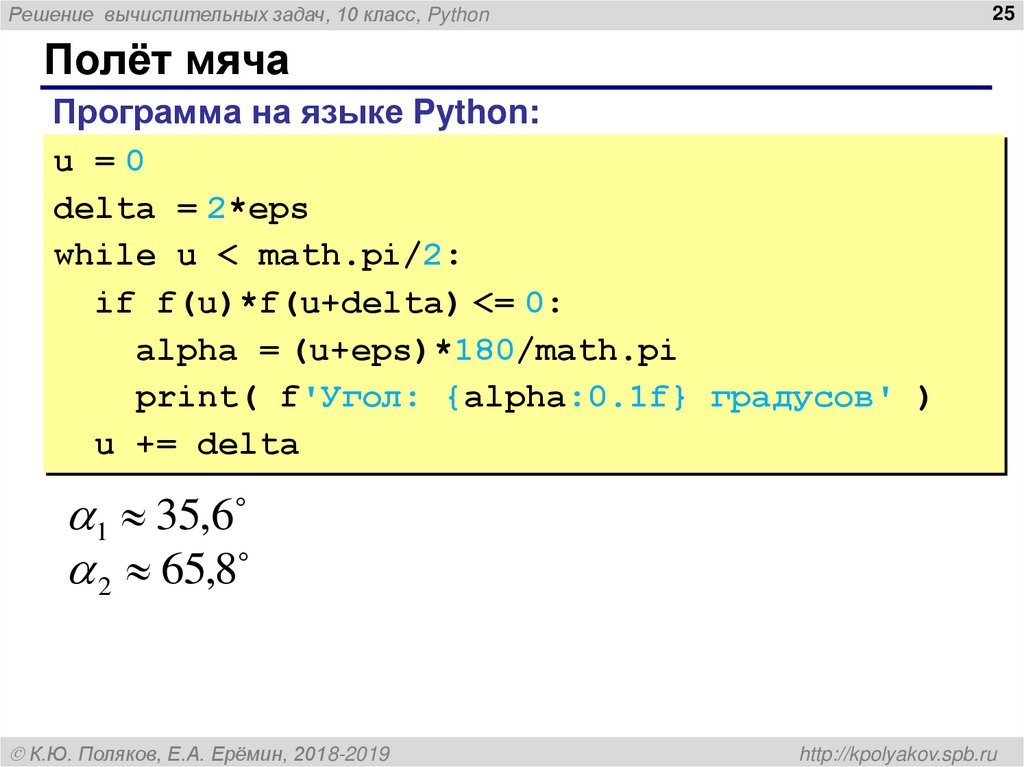The image size is (1024, 767).
Task: Click the result α1 ≈ 35,6°
Action: (158, 518)
